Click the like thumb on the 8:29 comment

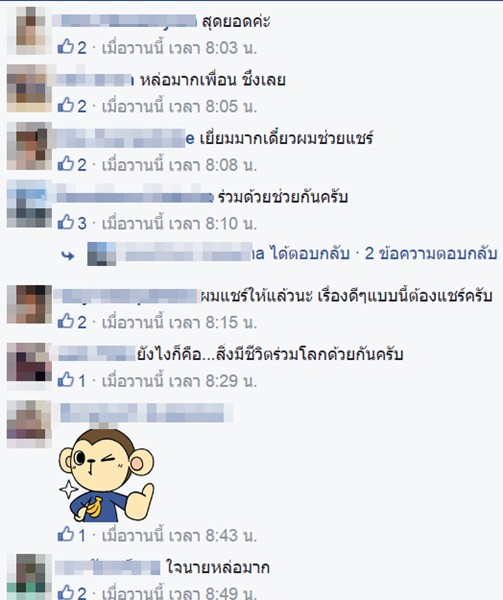[66, 380]
